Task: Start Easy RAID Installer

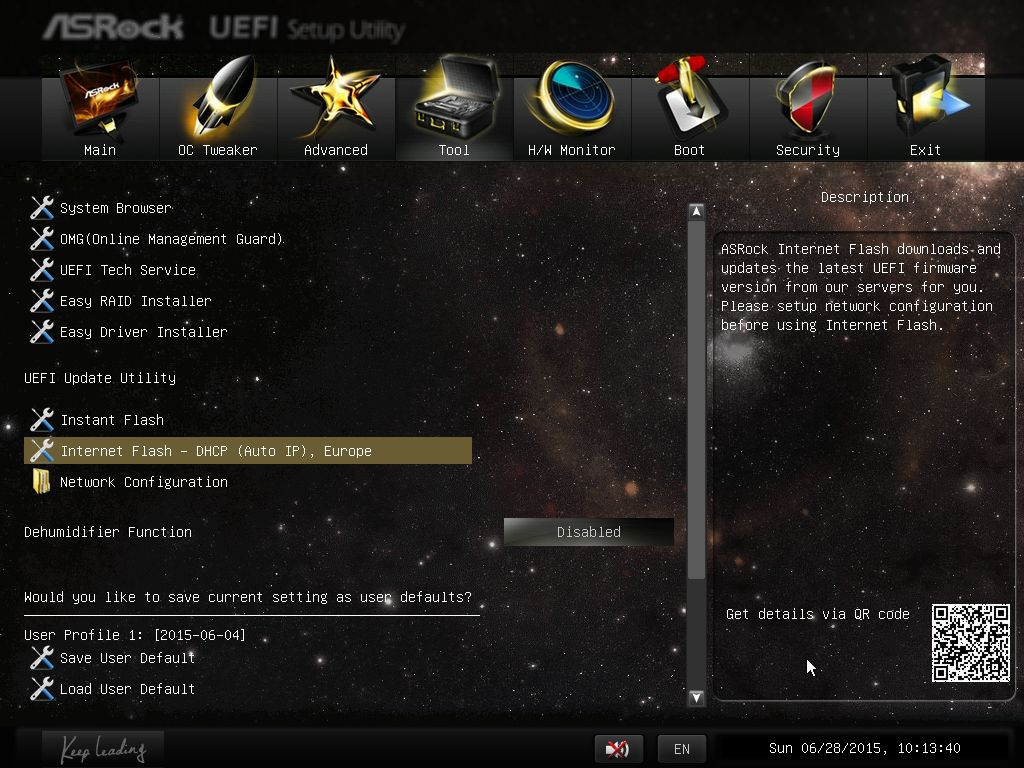Action: tap(135, 301)
